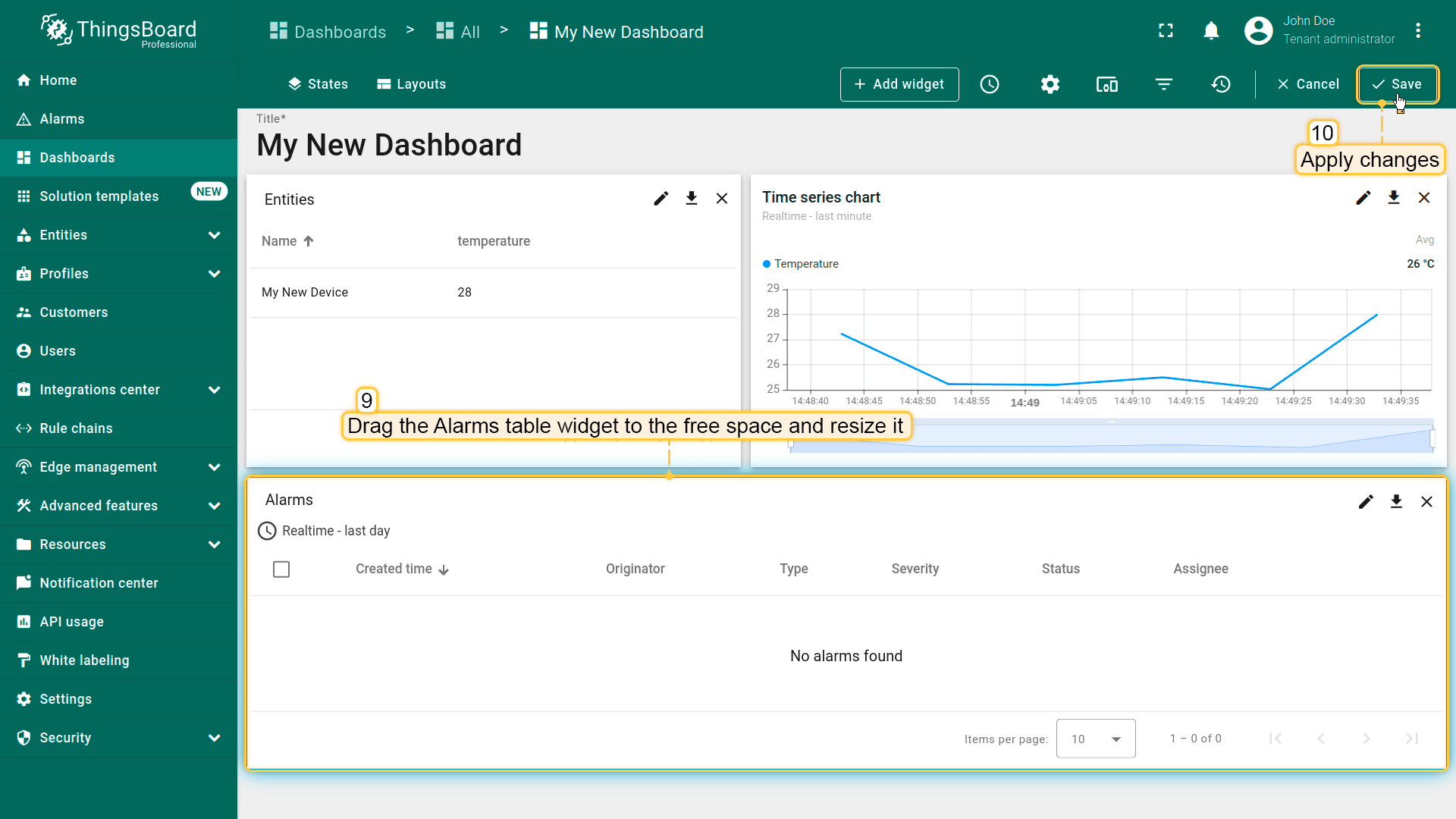Expand the Entities sidebar menu
This screenshot has width=1456, height=819.
coord(118,235)
